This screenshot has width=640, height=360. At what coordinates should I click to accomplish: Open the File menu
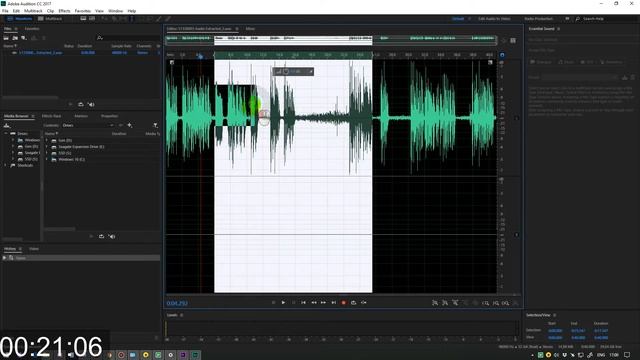click(5, 11)
